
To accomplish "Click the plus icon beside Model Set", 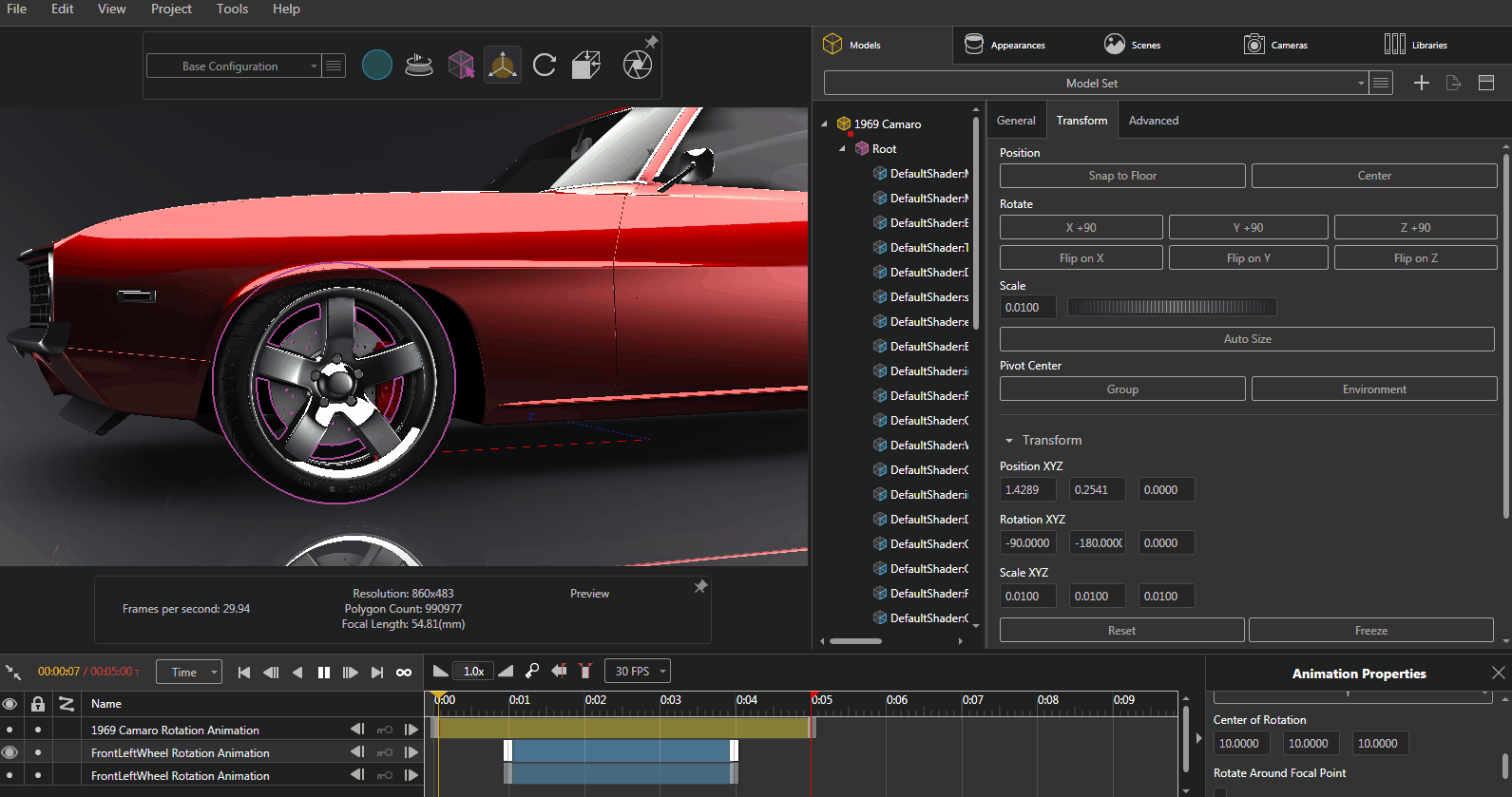I will tap(1422, 84).
